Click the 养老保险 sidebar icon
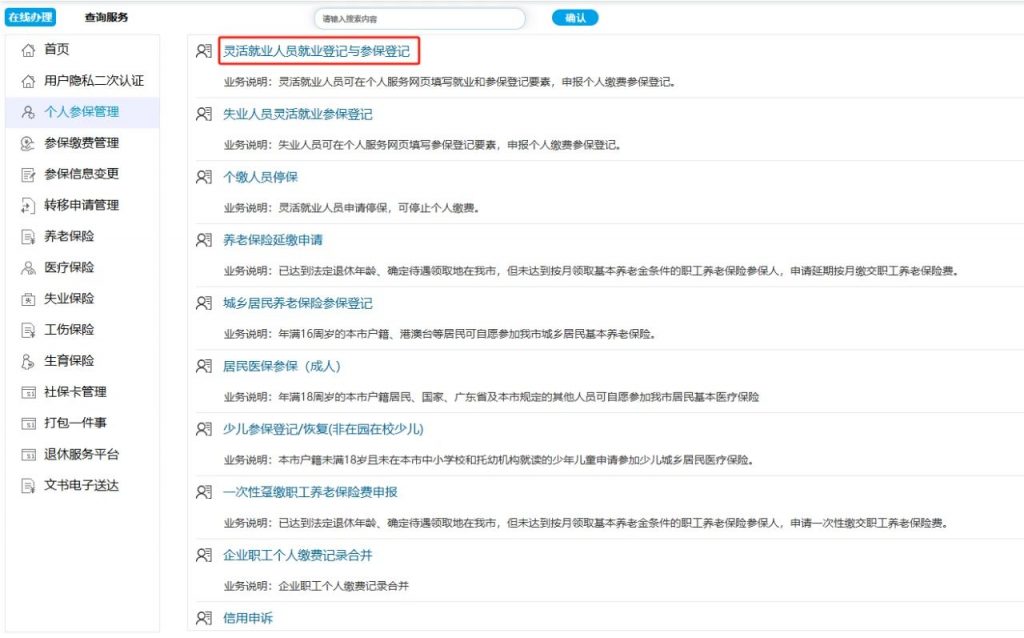Image resolution: width=1024 pixels, height=638 pixels. [28, 236]
